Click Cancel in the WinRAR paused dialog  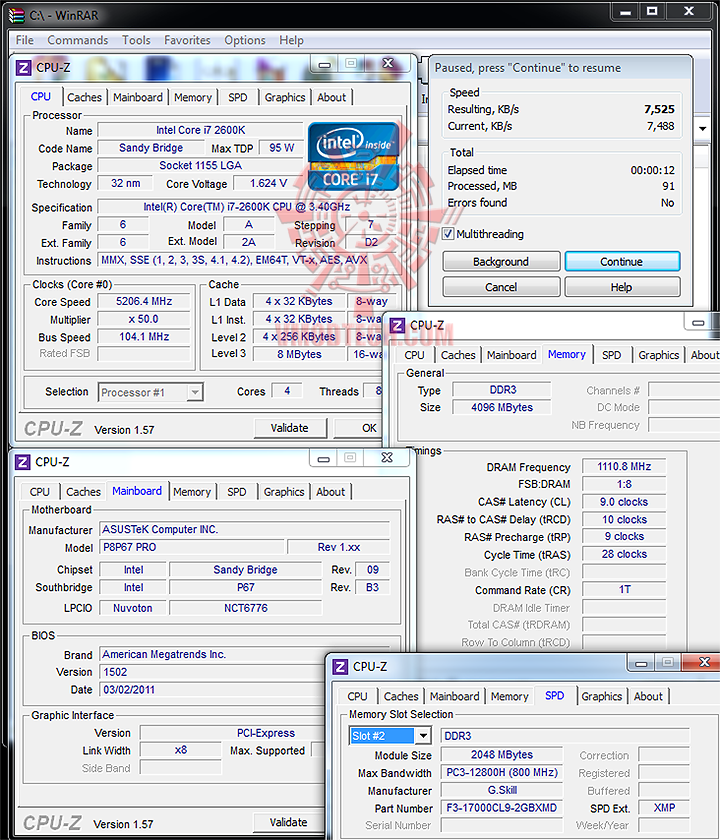tap(501, 287)
